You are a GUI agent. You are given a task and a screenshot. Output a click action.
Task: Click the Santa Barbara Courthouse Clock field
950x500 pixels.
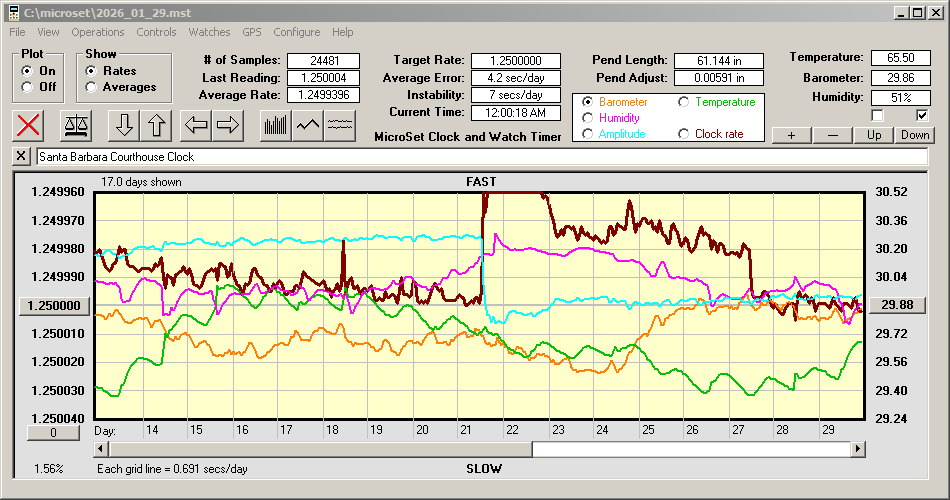[x=480, y=157]
